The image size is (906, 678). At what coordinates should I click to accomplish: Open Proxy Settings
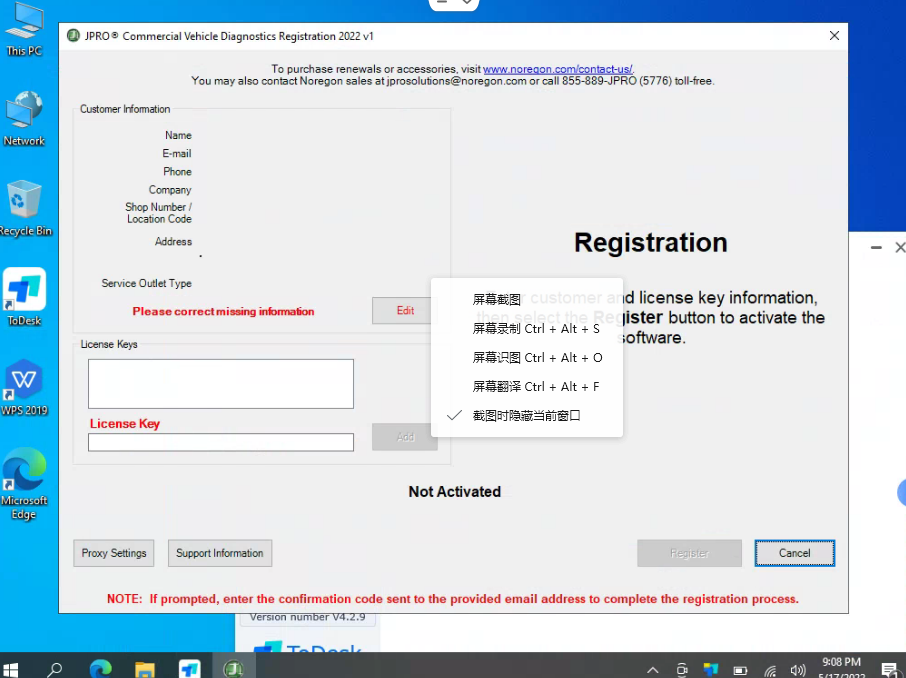pos(114,553)
